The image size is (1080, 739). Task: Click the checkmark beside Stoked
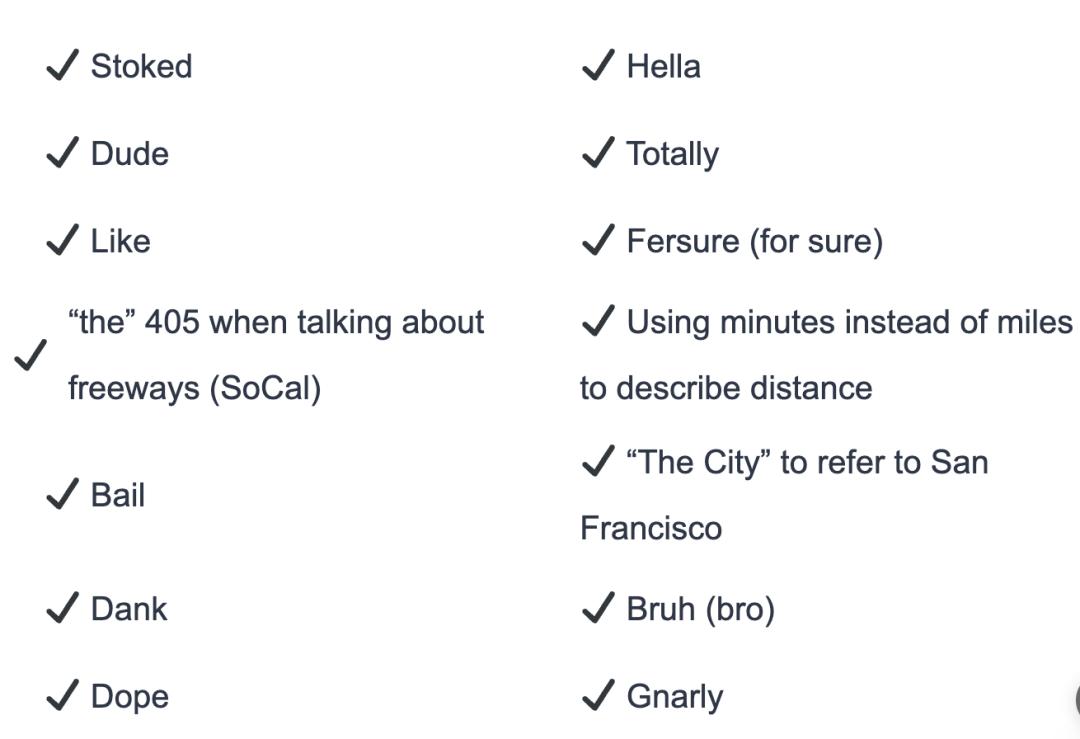[62, 67]
